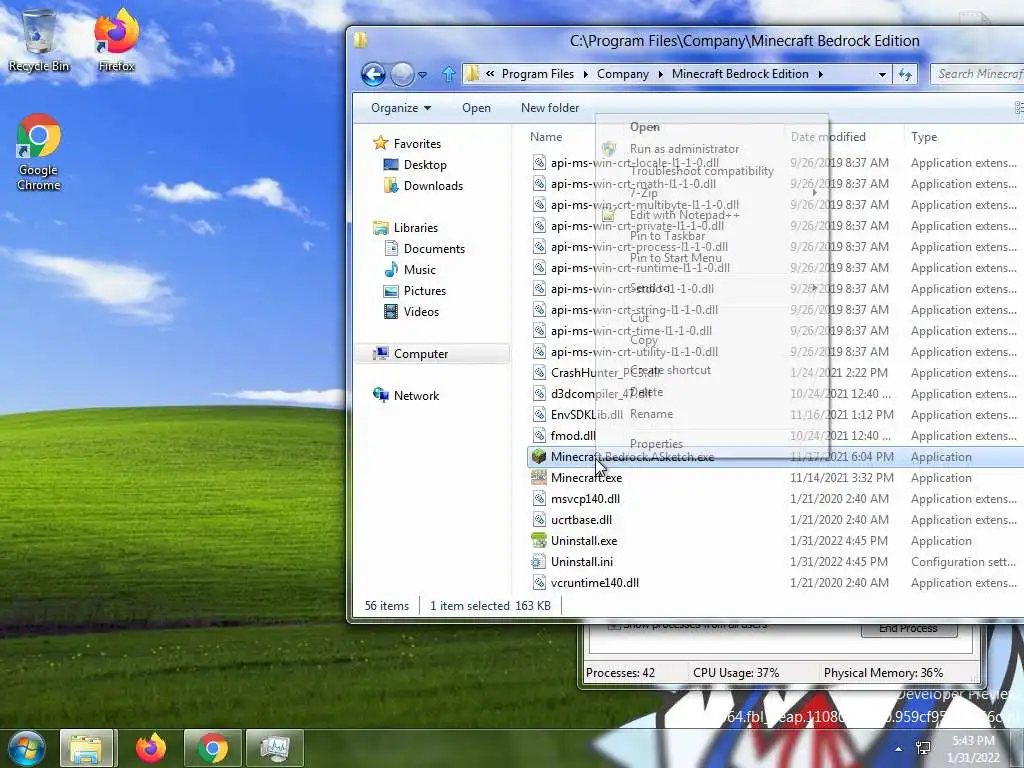
Task: Expand path arrow after Minecraft Bedrock Edition
Action: coord(820,74)
